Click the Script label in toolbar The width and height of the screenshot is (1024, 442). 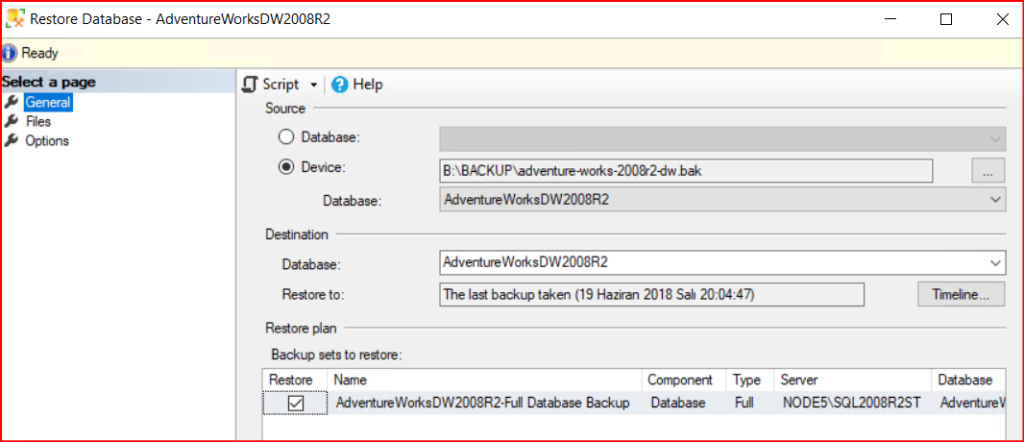281,84
